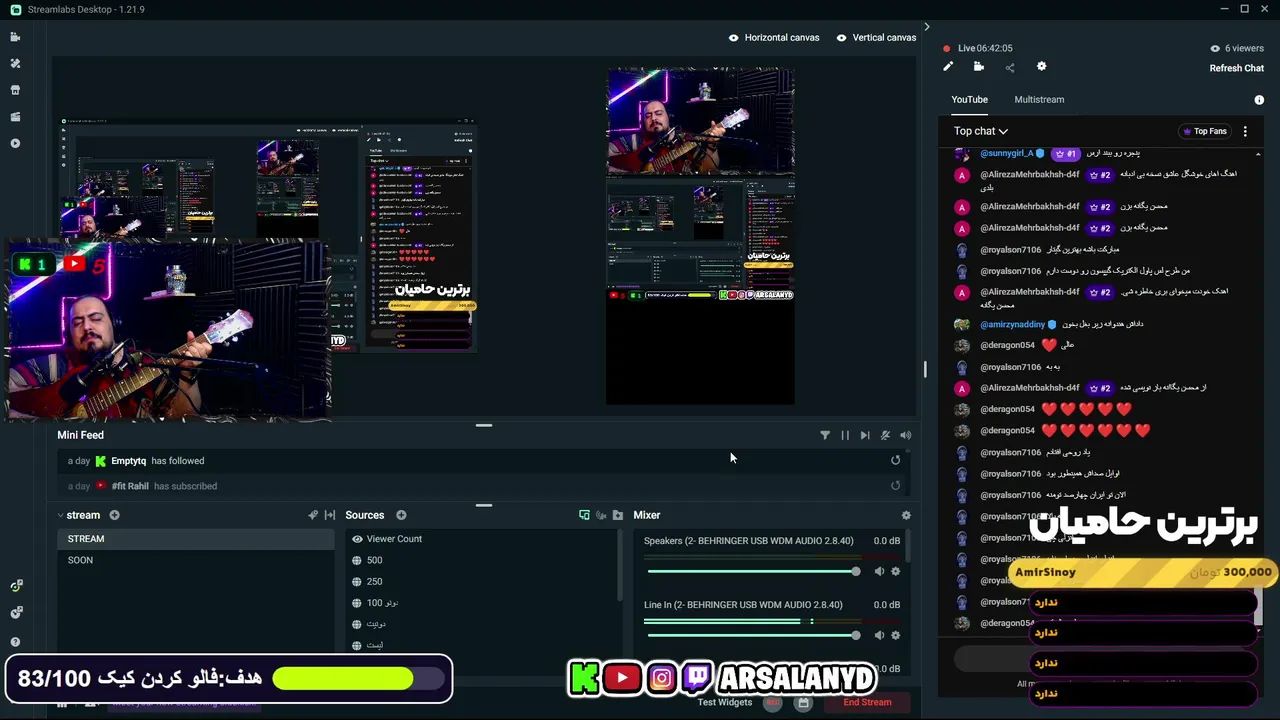This screenshot has height=720, width=1280.
Task: Click the camera icon under Live timer
Action: click(979, 67)
